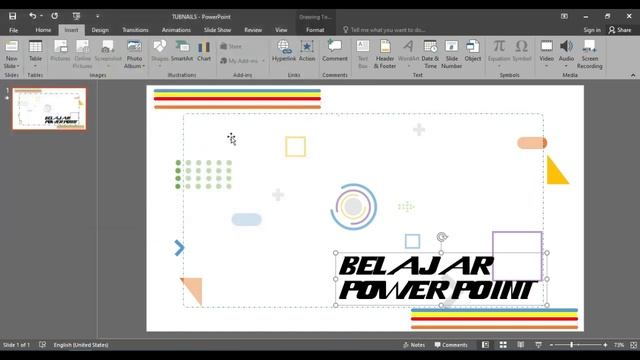The image size is (640, 360).
Task: Start Slide Show from status bar
Action: (538, 345)
